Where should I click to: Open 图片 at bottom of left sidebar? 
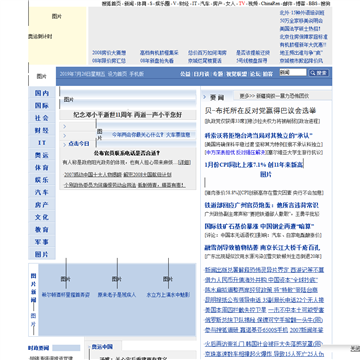click(42, 254)
